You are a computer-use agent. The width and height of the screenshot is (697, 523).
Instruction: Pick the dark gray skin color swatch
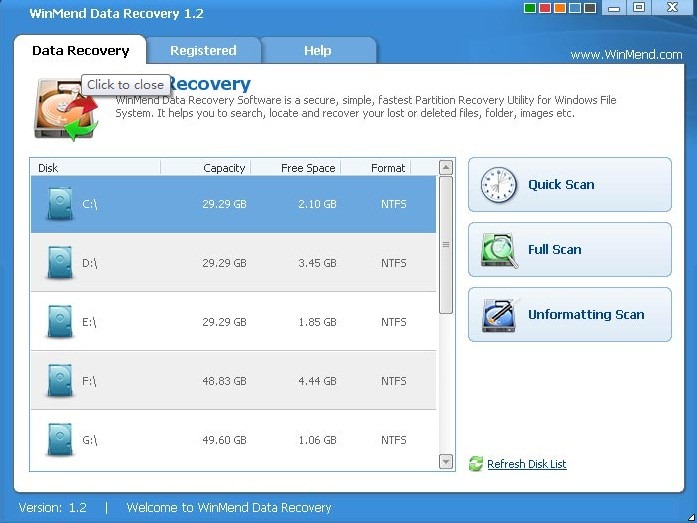click(x=590, y=8)
